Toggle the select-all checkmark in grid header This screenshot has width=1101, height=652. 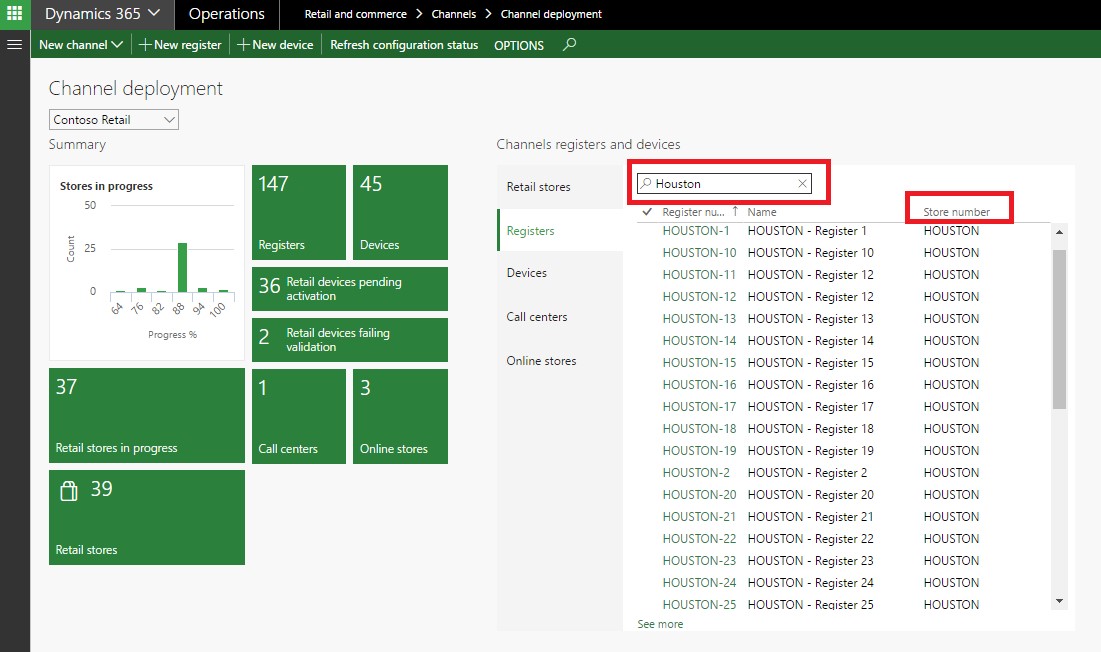(647, 211)
